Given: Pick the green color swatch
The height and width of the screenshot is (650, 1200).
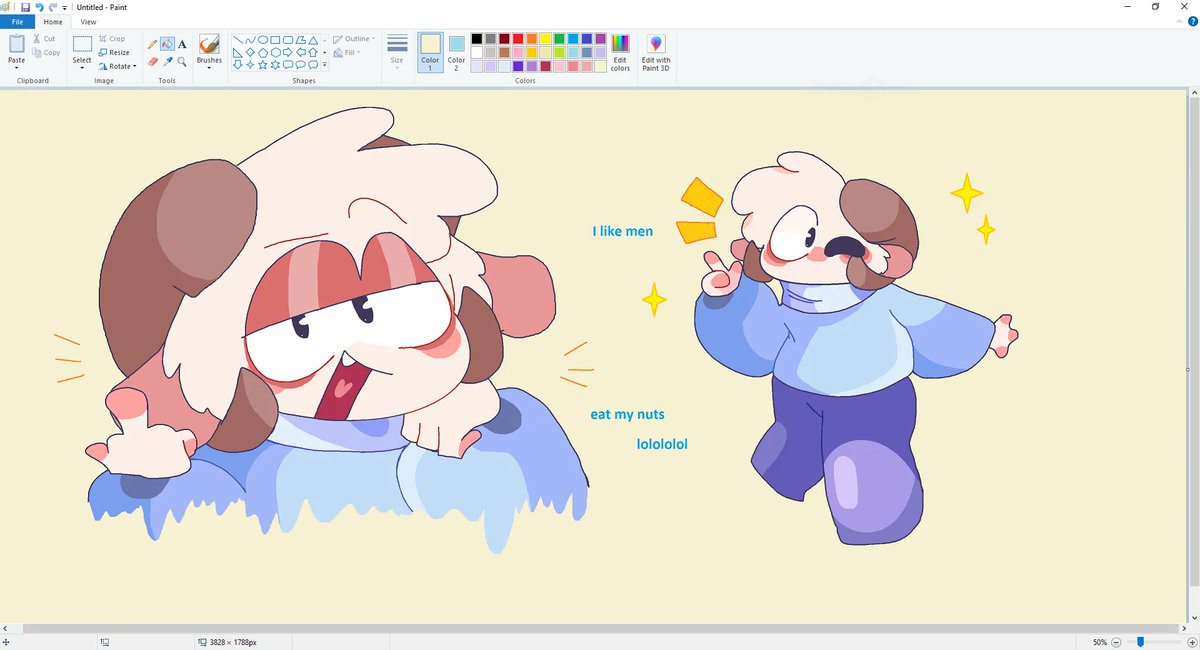Looking at the screenshot, I should 559,39.
